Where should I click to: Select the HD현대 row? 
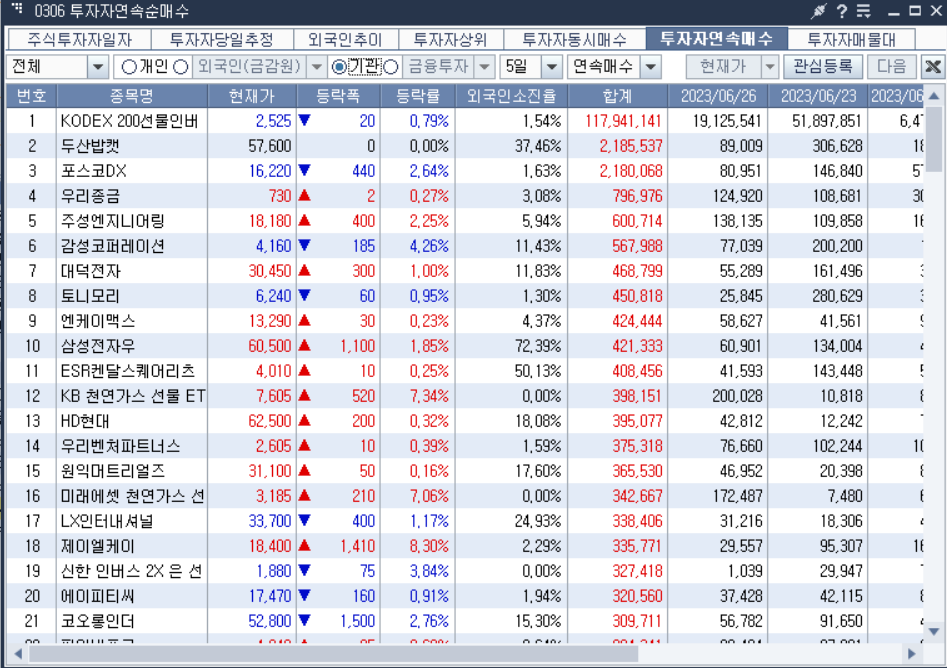(465, 421)
